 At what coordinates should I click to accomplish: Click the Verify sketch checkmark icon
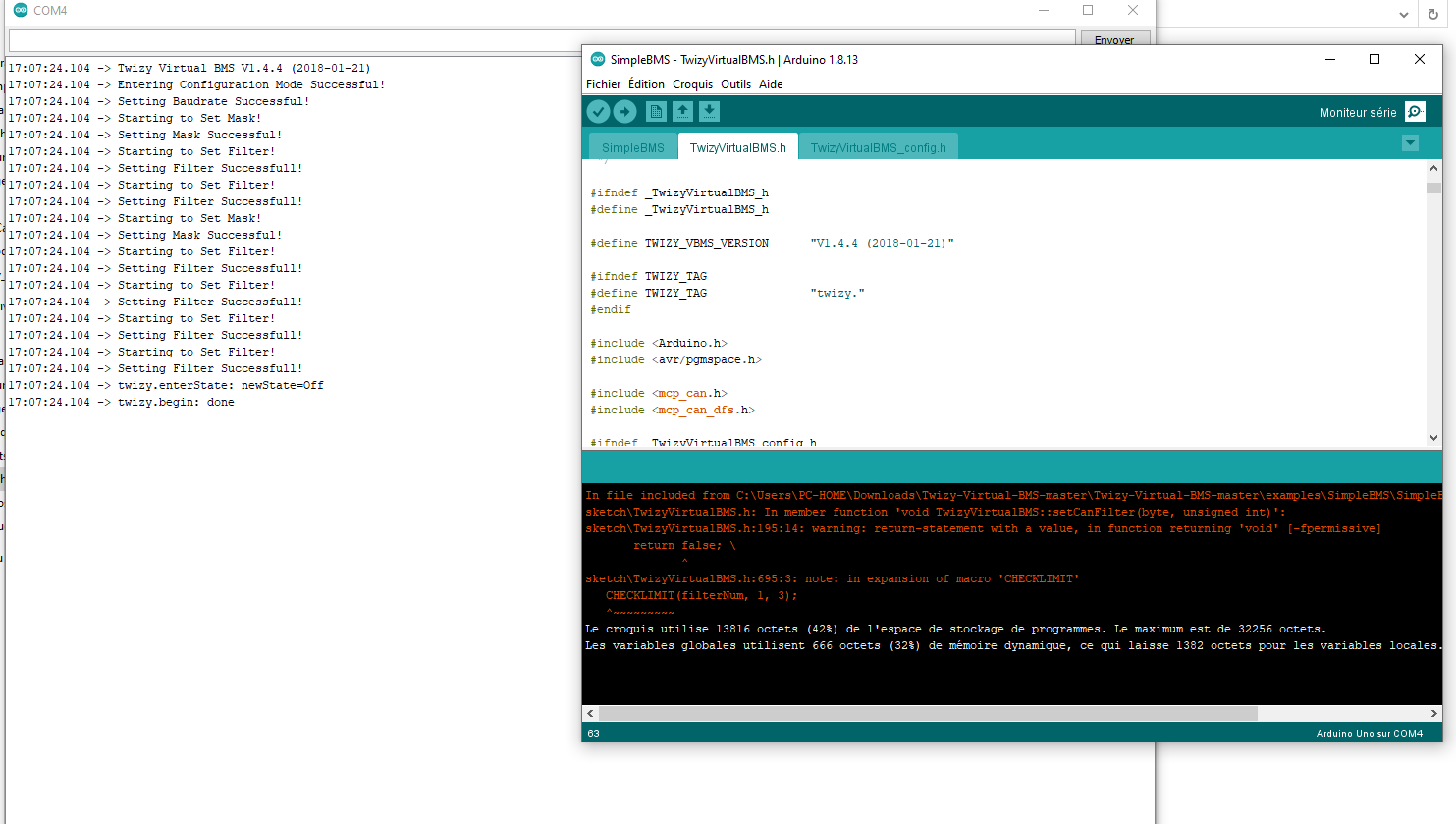pyautogui.click(x=598, y=112)
